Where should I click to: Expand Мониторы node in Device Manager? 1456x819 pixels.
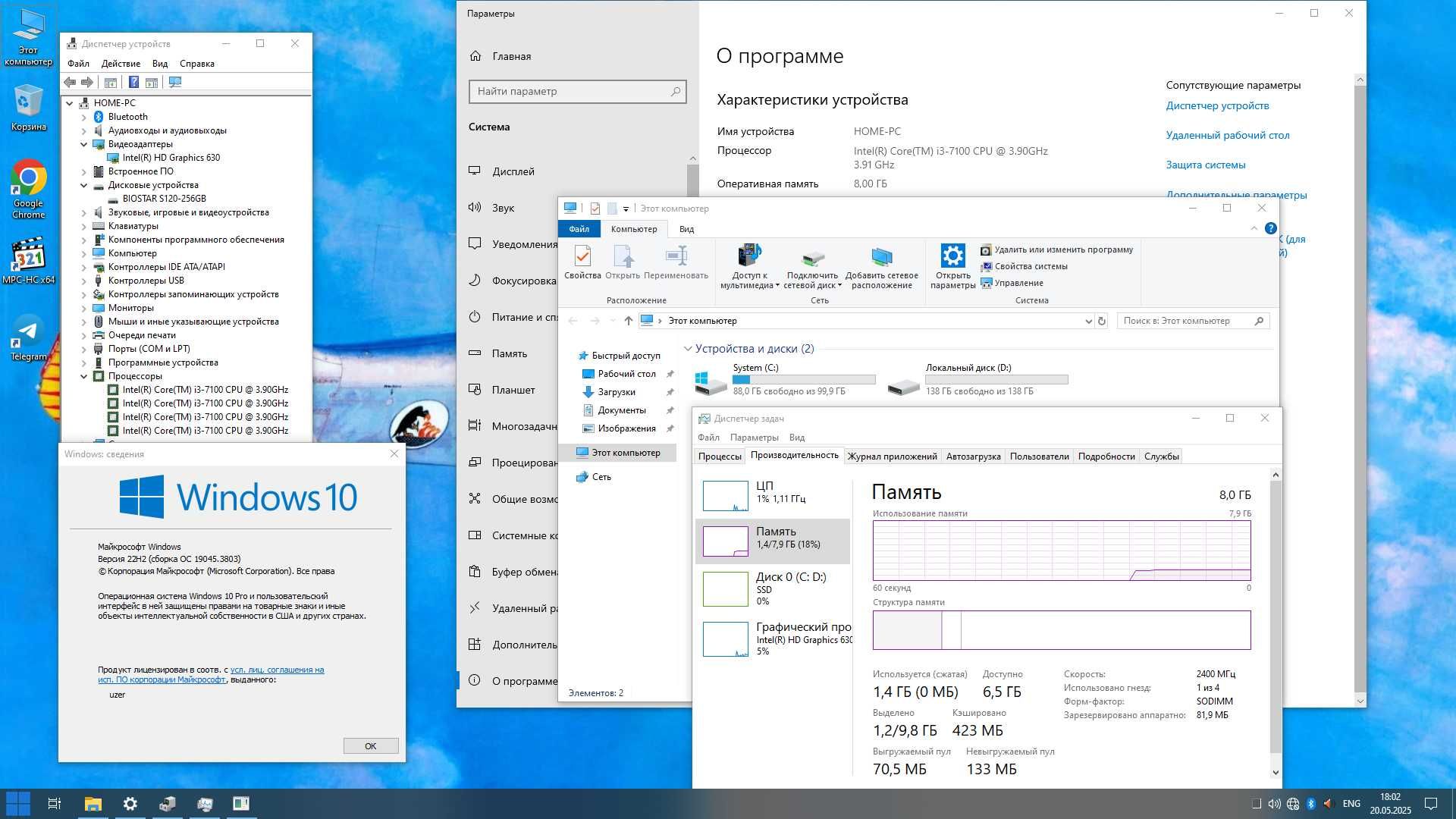[84, 308]
